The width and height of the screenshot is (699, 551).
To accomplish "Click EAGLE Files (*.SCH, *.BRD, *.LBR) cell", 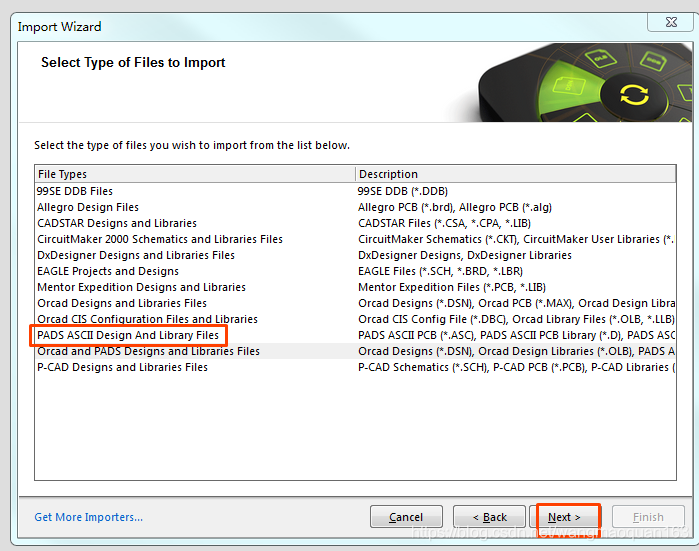I will 440,271.
